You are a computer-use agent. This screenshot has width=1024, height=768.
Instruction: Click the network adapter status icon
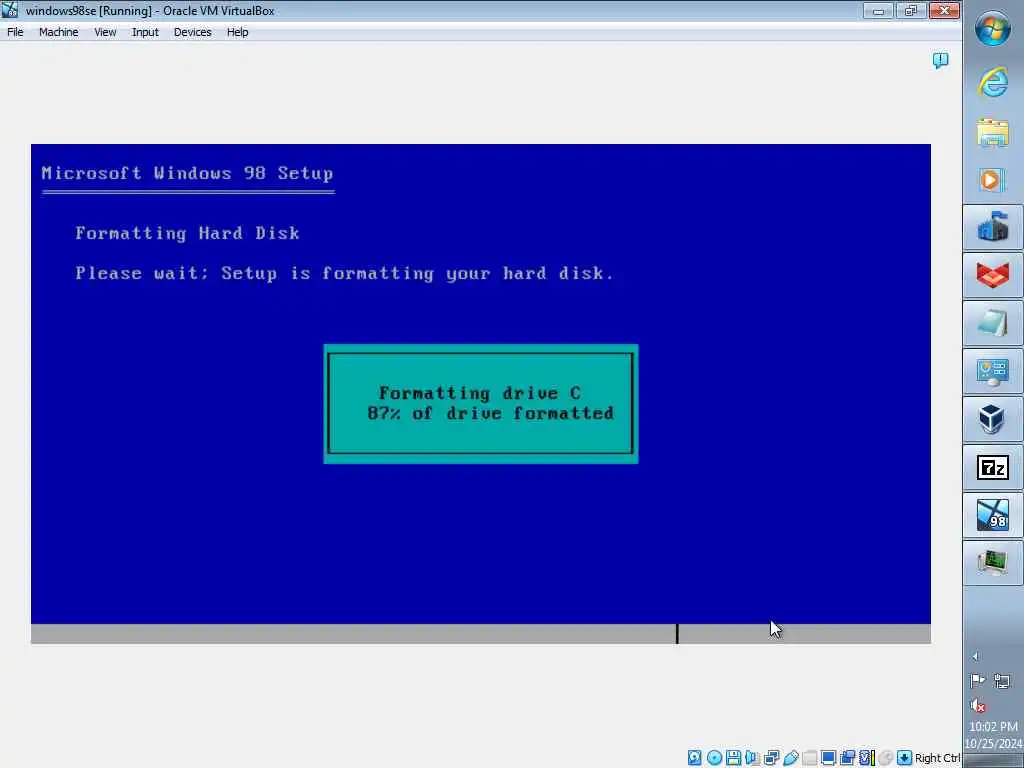(x=772, y=758)
